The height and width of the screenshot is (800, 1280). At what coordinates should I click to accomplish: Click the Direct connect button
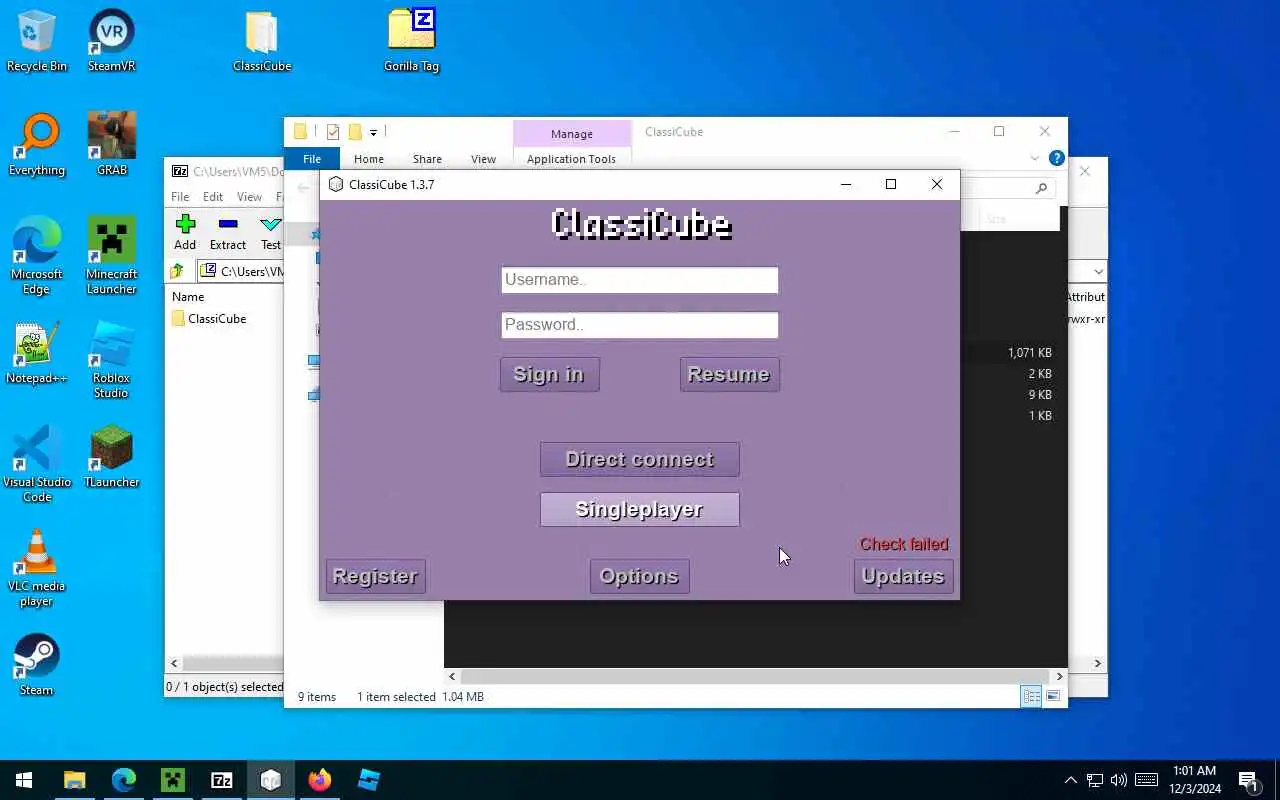click(639, 459)
